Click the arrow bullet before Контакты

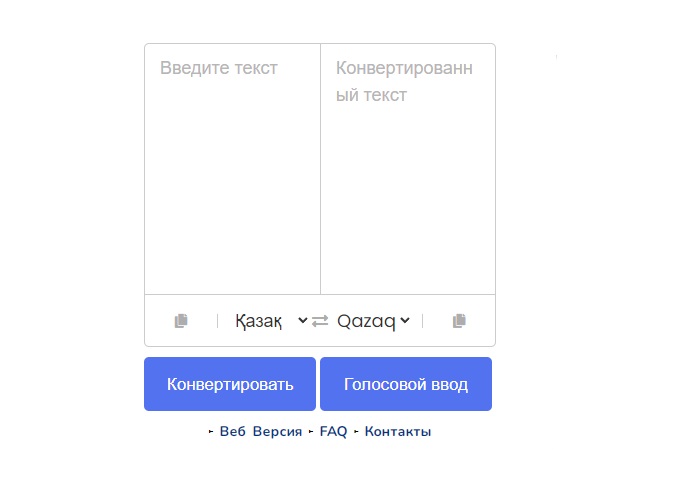pyautogui.click(x=356, y=431)
